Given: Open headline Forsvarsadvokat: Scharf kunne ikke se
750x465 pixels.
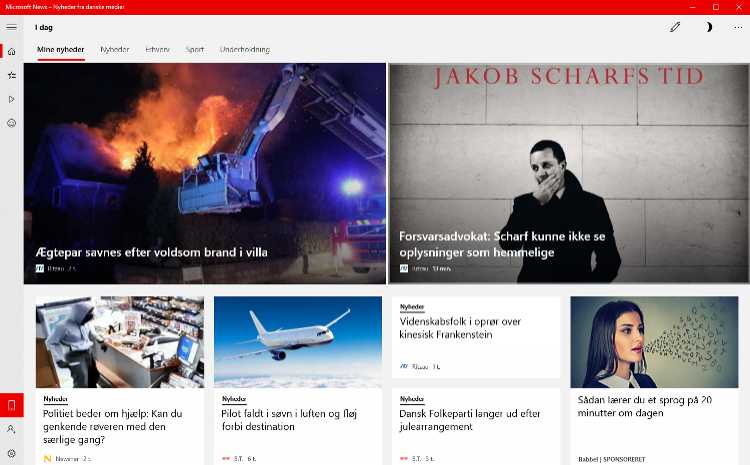Looking at the screenshot, I should 502,244.
